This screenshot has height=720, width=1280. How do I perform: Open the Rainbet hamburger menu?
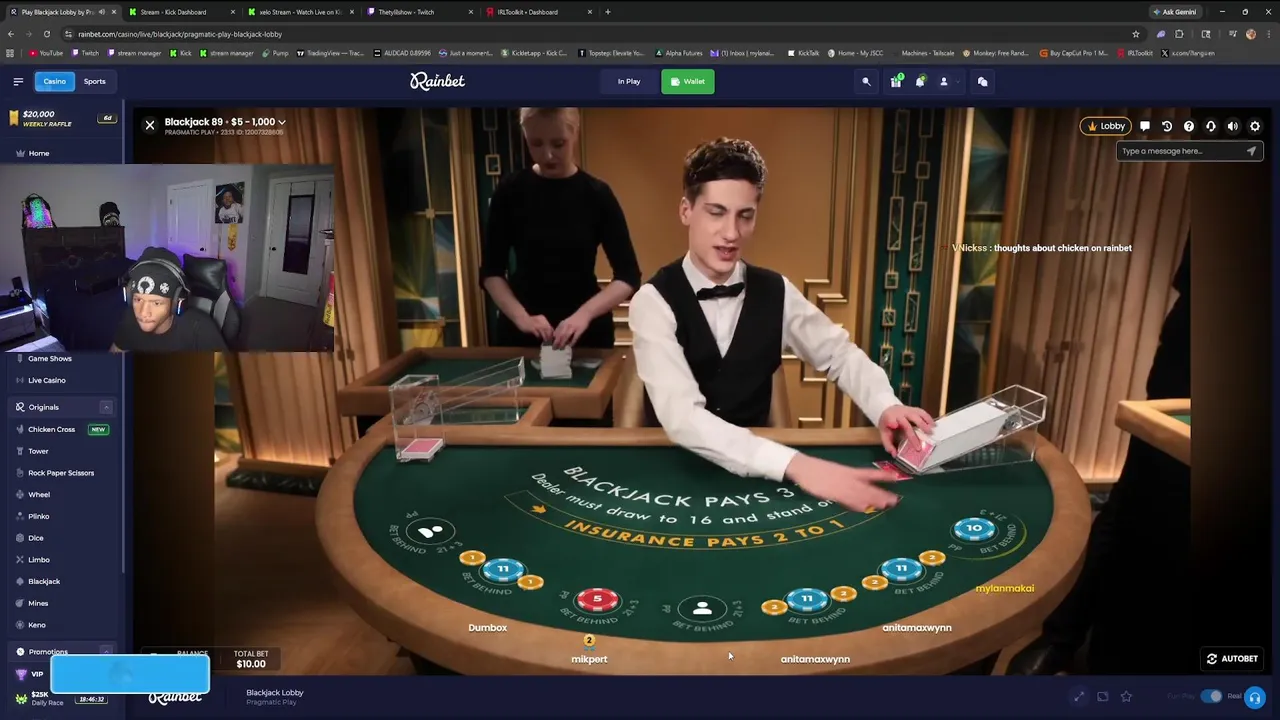[18, 82]
